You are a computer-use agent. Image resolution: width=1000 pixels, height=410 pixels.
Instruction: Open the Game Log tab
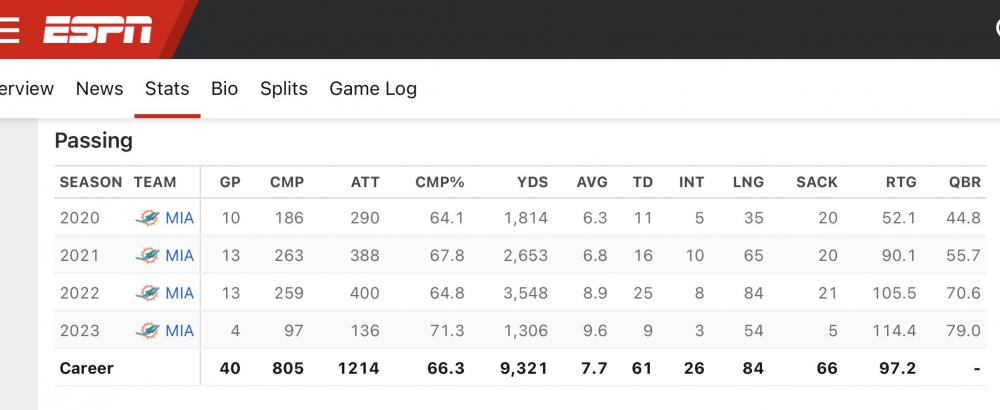(x=373, y=88)
